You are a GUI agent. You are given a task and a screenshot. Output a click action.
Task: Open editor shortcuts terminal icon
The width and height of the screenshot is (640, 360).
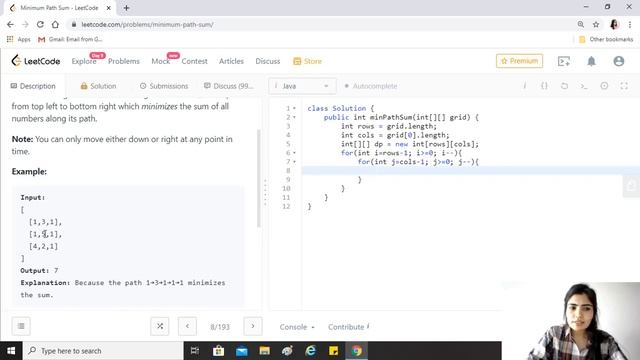coord(584,86)
